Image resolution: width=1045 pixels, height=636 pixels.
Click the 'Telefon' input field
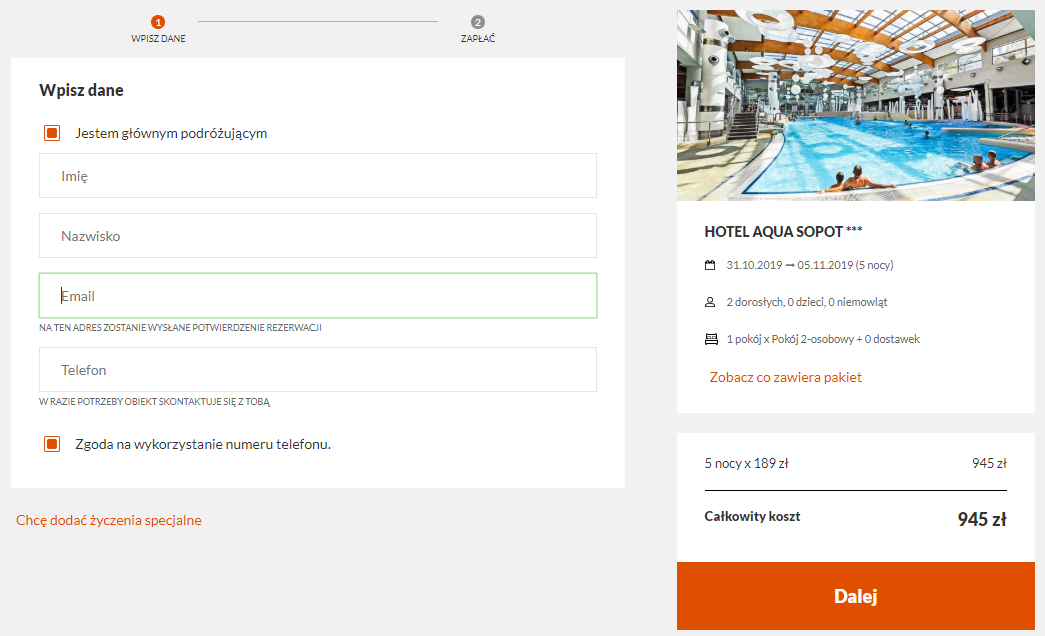point(318,370)
